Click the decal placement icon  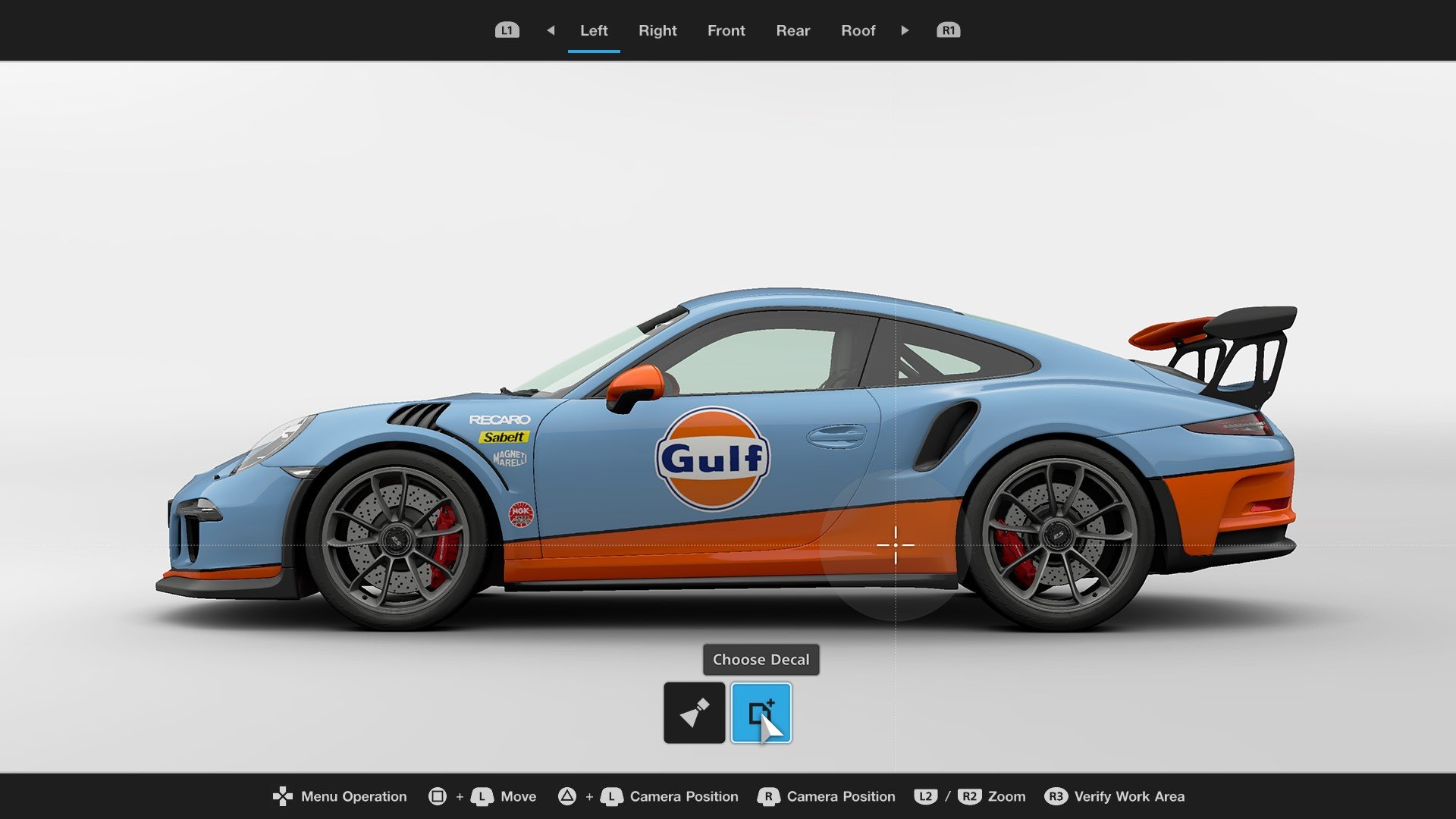[761, 712]
